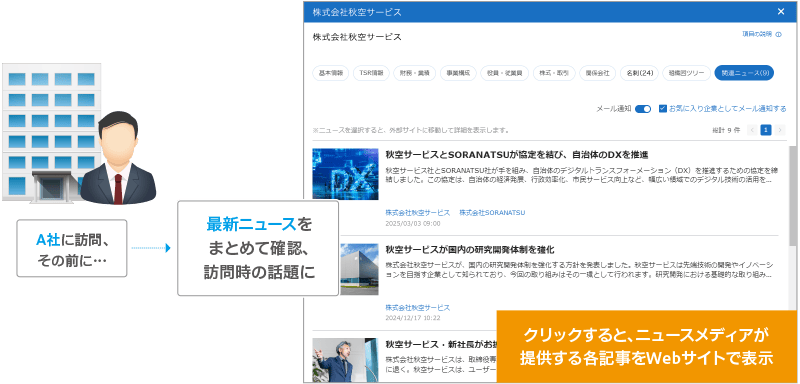Viewport: 800px width, 384px height.
Task: Switch to the TSR情報 tab
Action: [371, 73]
